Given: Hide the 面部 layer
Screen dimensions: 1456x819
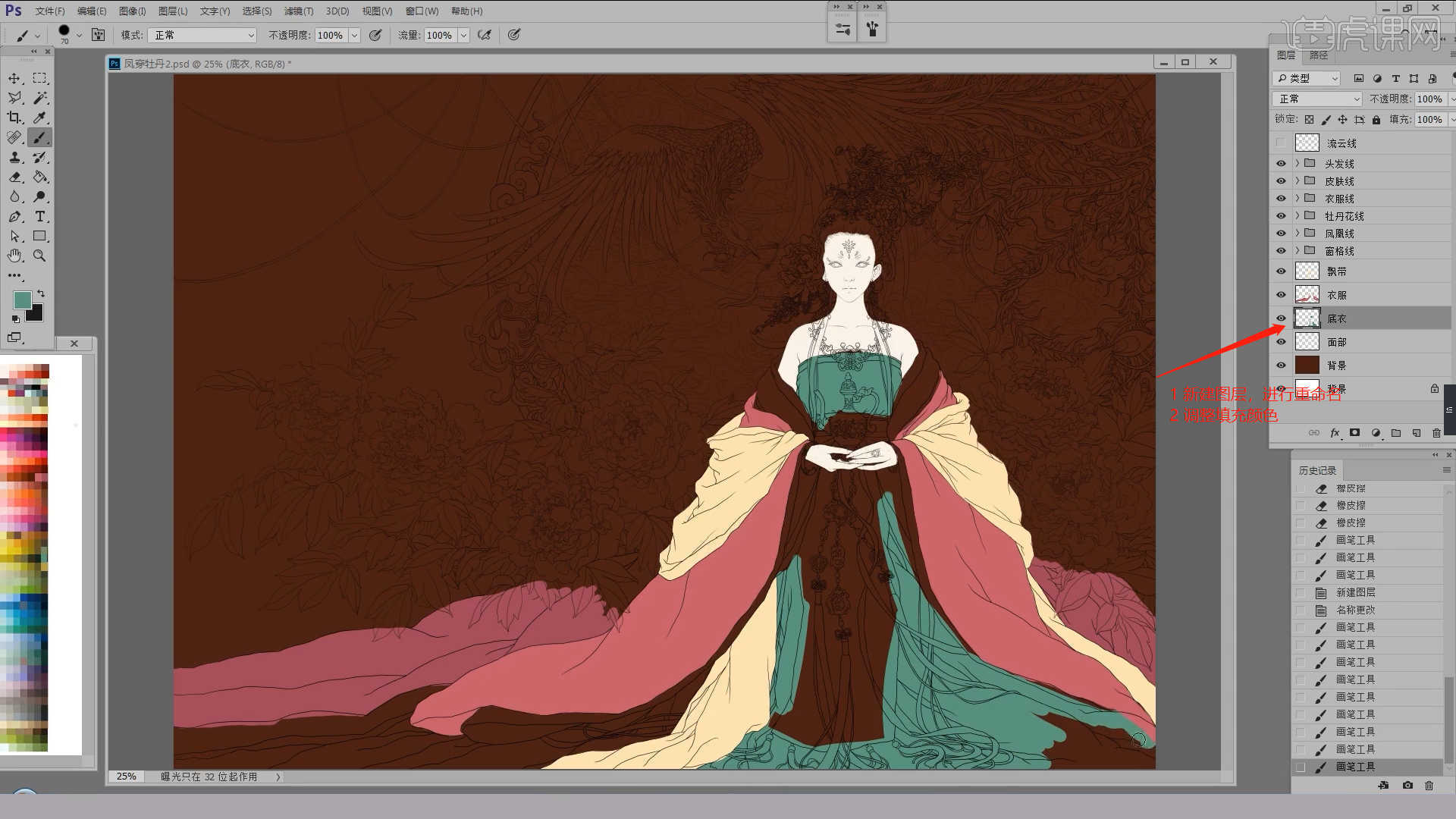Looking at the screenshot, I should coord(1281,341).
